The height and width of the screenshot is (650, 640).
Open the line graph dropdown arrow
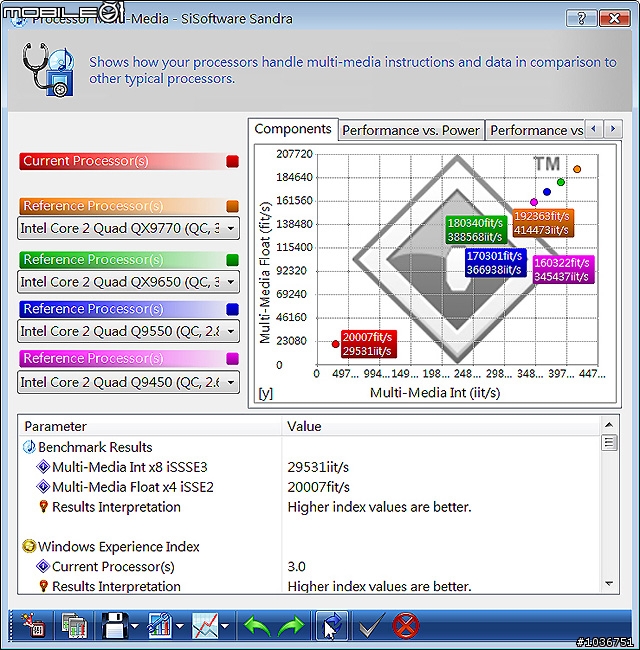225,626
